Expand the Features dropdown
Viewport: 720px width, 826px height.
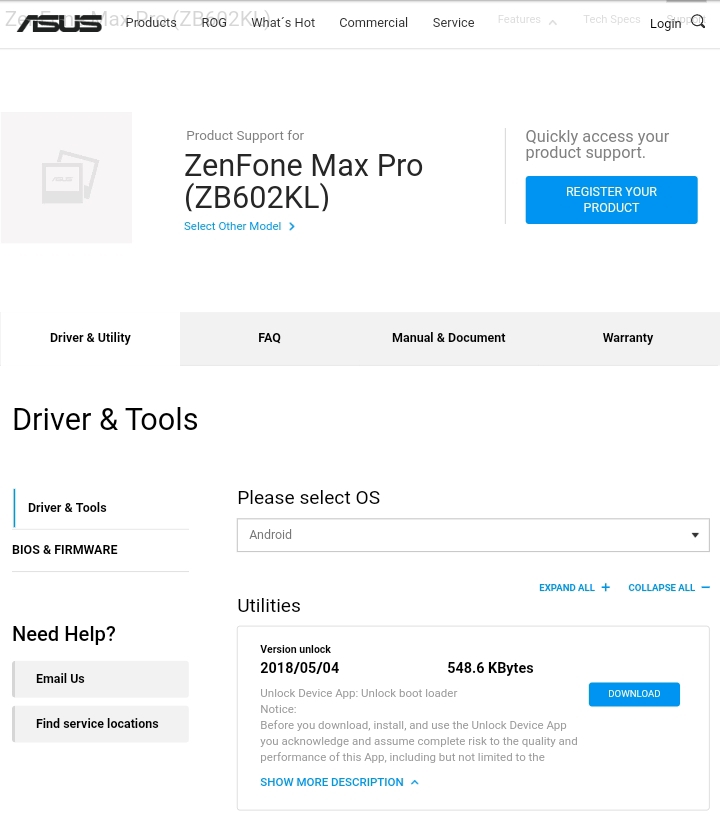point(527,20)
